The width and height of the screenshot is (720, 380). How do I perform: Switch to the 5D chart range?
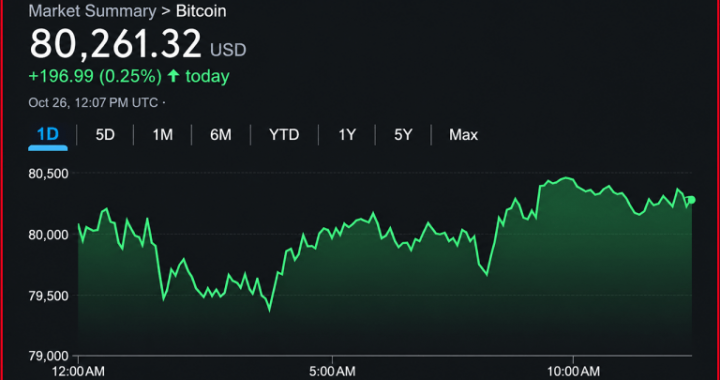105,135
